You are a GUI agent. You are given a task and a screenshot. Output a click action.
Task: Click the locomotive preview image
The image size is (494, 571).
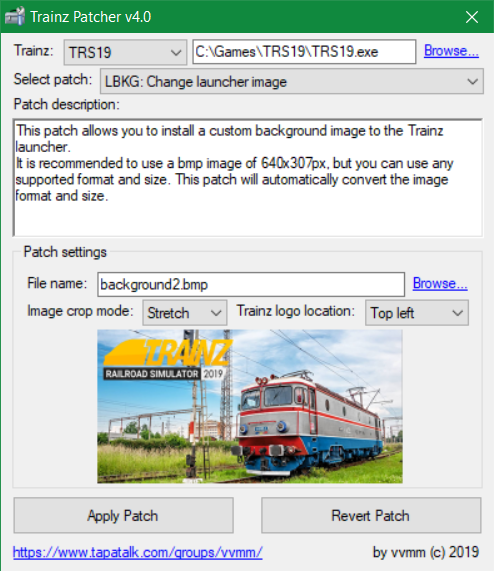[250, 406]
